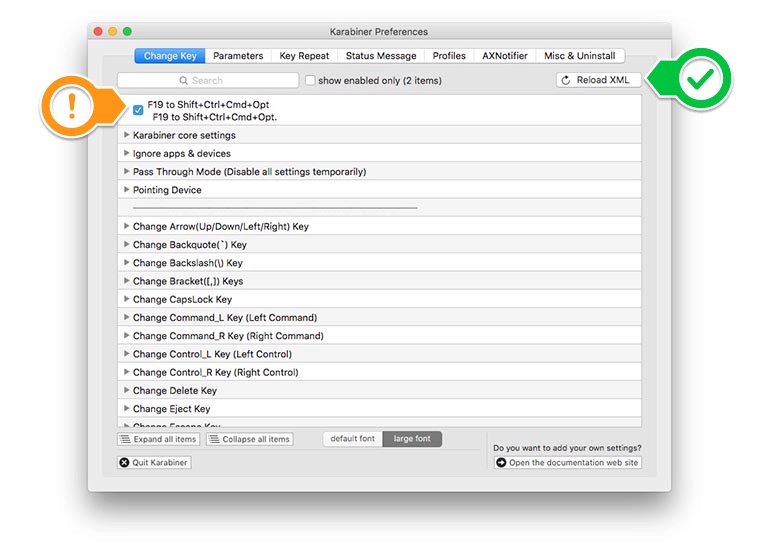Minimize the Karabiner Preferences window
760x550 pixels.
[x=112, y=31]
